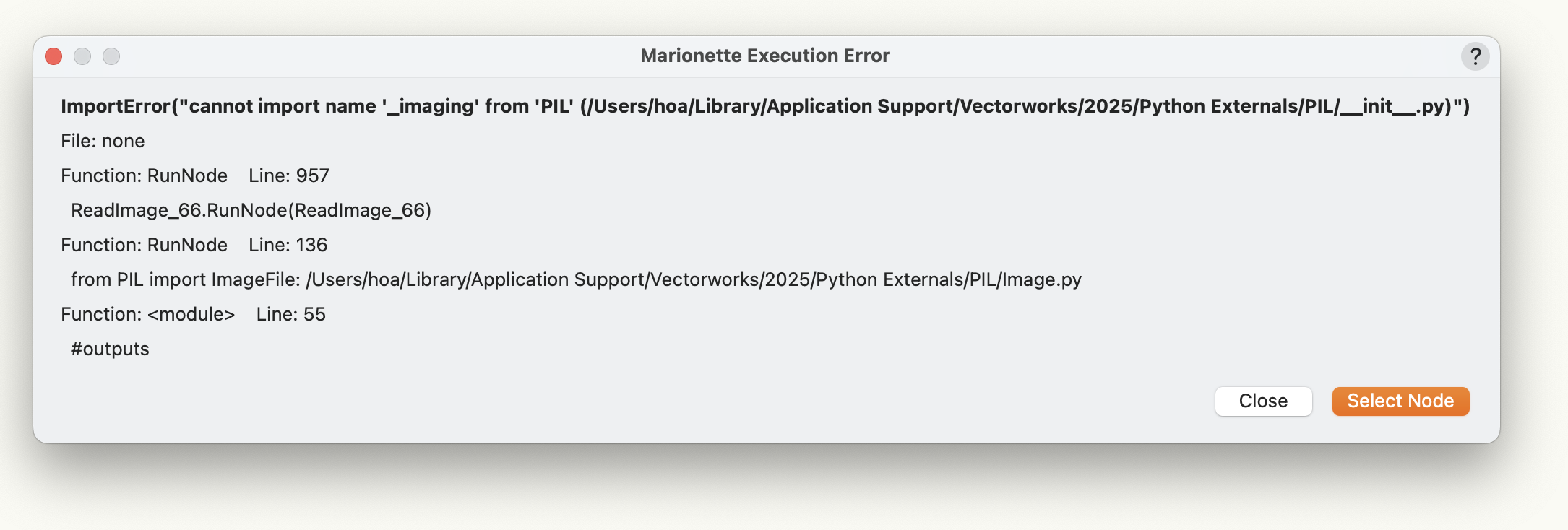Click the first 'Function: RunNode' label
Viewport: 1568px width, 530px height.
[144, 175]
